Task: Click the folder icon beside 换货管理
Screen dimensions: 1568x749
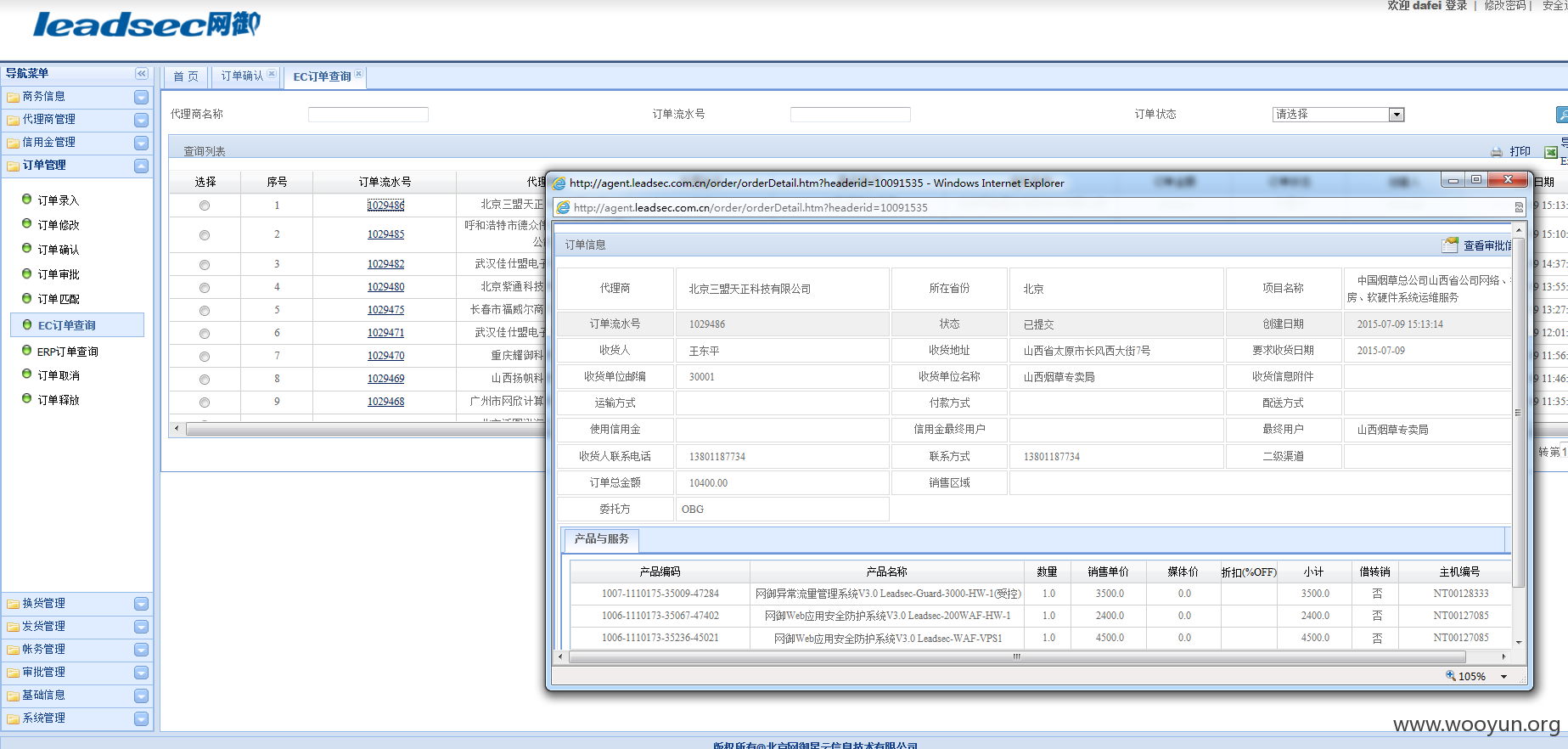Action: [x=13, y=604]
